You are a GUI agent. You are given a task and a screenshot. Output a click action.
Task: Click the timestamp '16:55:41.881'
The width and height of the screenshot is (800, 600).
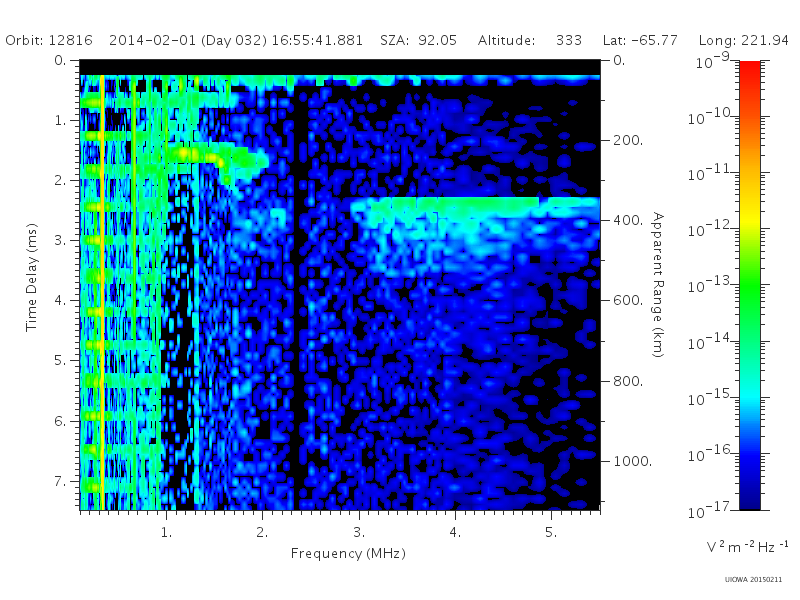[317, 40]
